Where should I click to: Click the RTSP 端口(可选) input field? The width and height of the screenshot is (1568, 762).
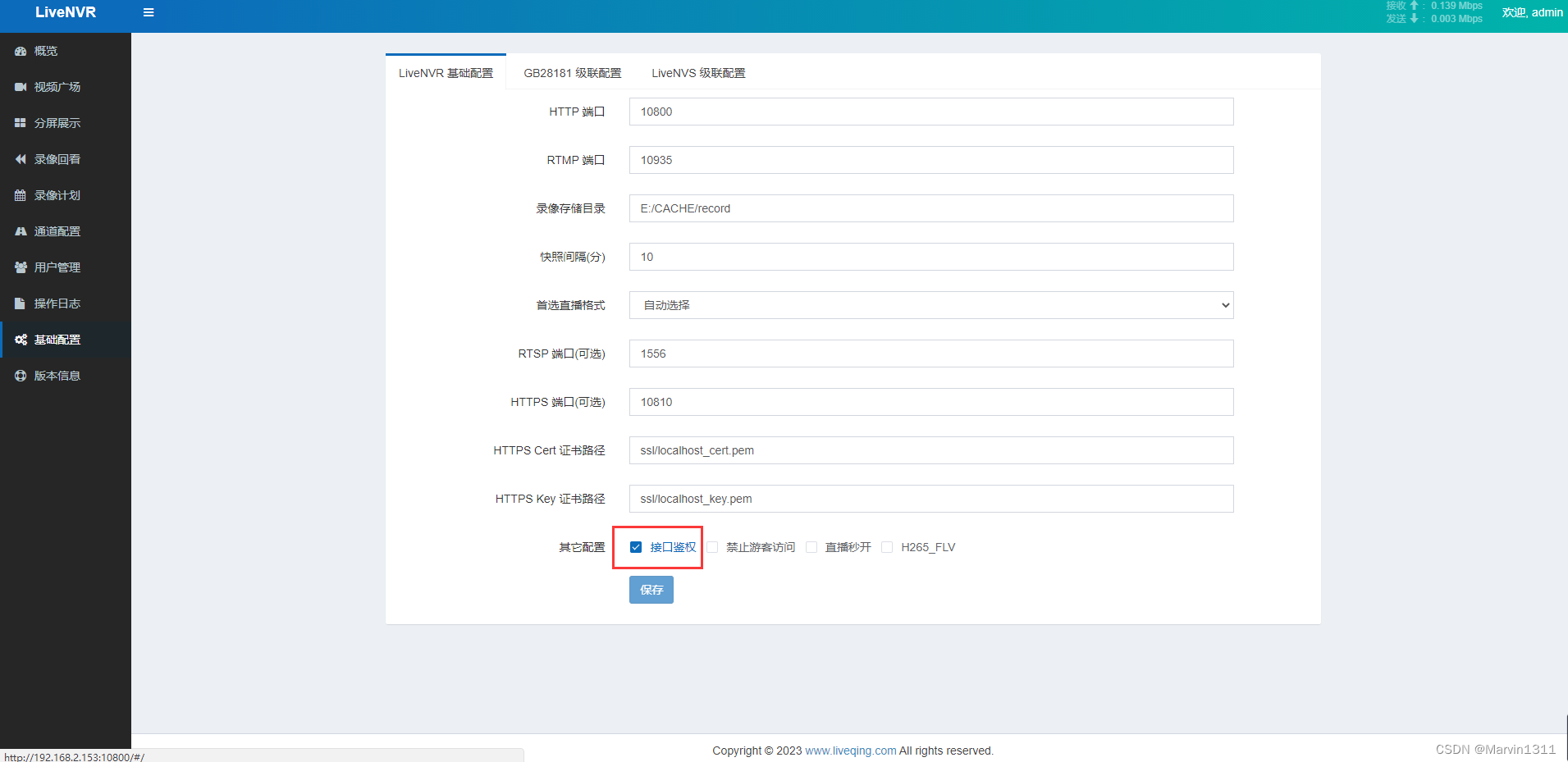click(931, 354)
